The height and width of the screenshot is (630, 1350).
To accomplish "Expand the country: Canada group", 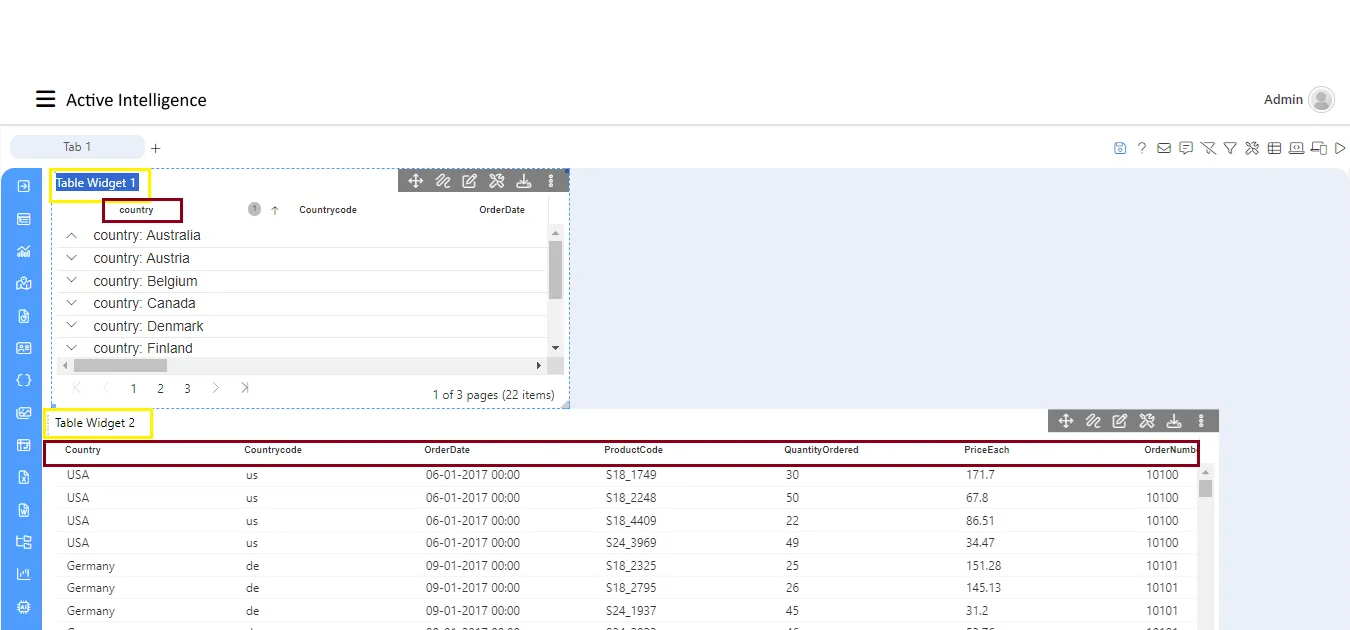I will (71, 303).
